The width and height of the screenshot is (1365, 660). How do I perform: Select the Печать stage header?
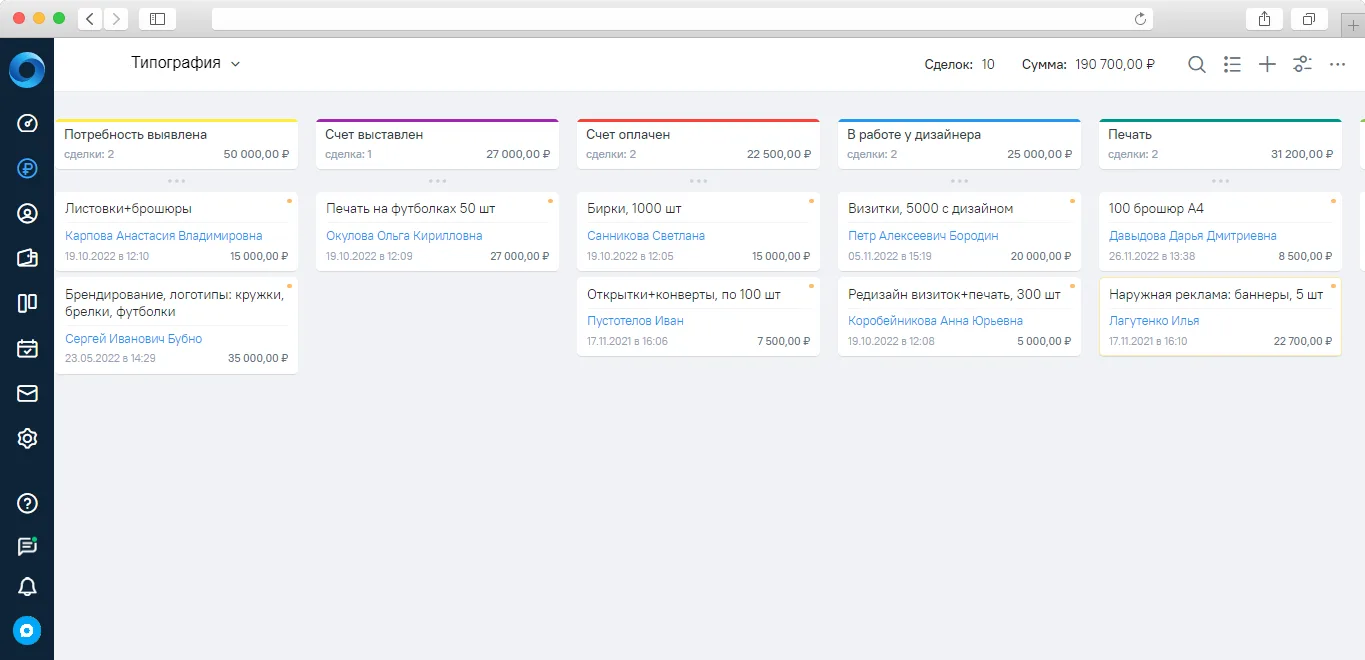(x=1220, y=144)
